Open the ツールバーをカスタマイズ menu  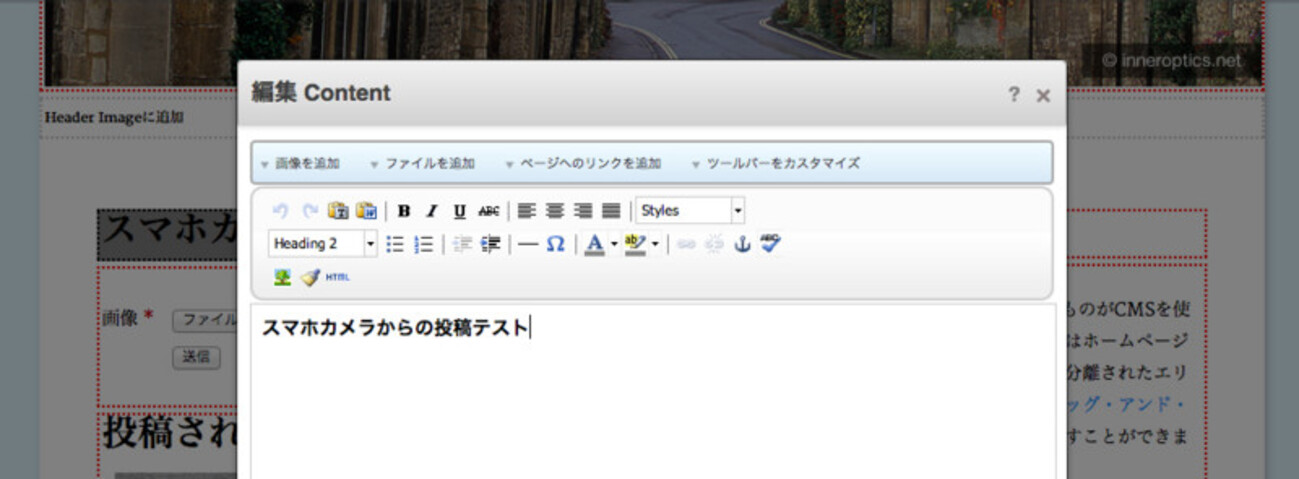tap(776, 163)
